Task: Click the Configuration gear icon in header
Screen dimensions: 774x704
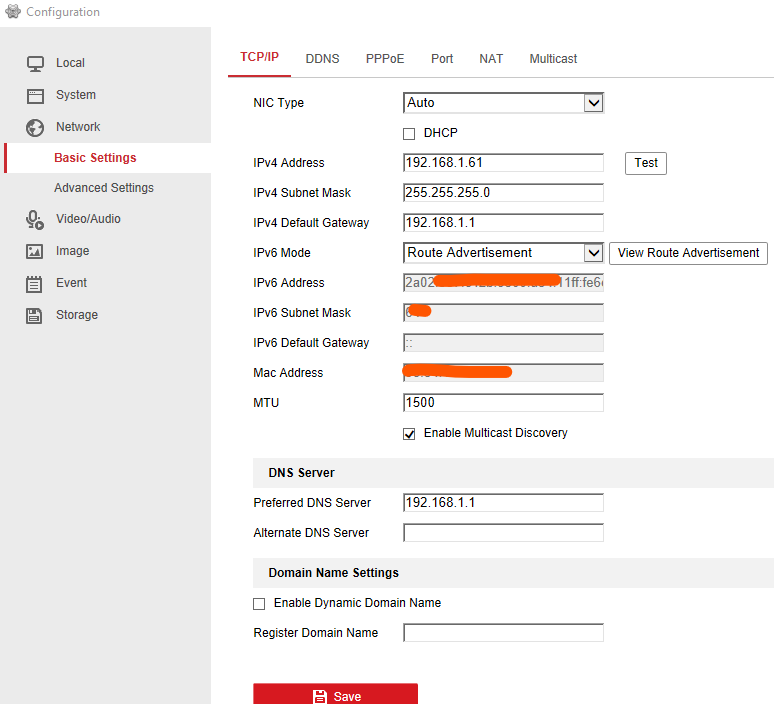Action: click(13, 12)
